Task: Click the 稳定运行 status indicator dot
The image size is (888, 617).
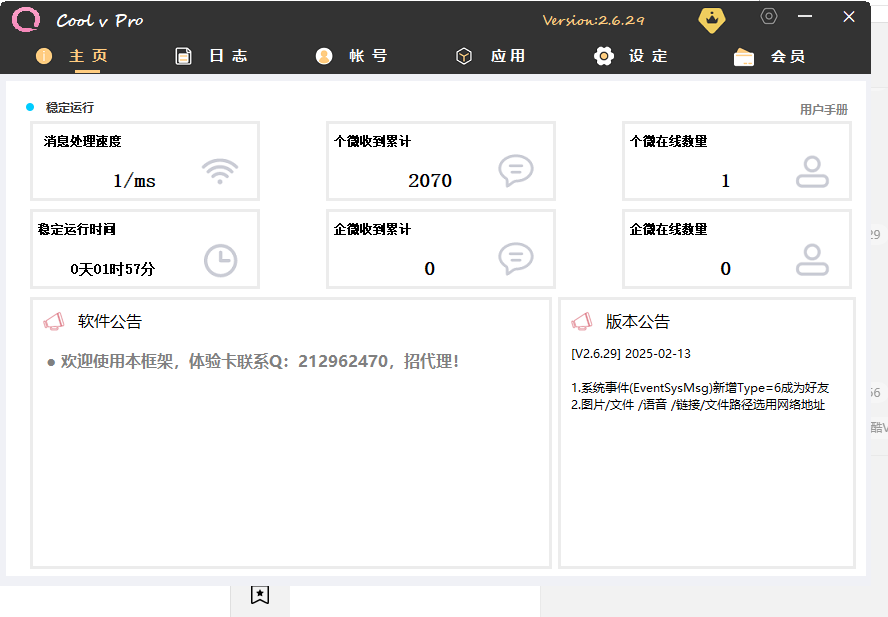Action: [30, 107]
